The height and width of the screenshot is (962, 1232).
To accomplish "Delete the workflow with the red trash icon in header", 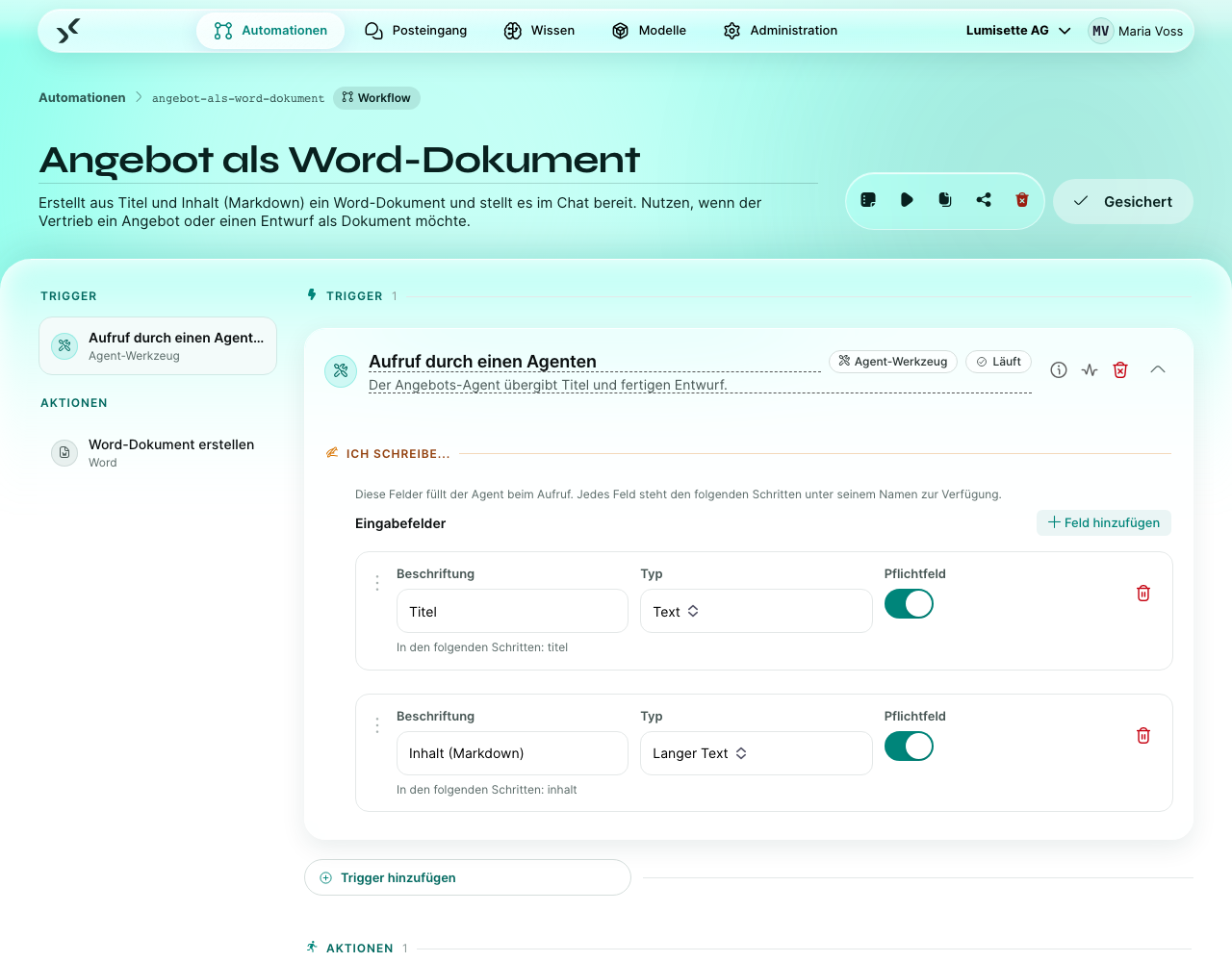I will pyautogui.click(x=1022, y=200).
